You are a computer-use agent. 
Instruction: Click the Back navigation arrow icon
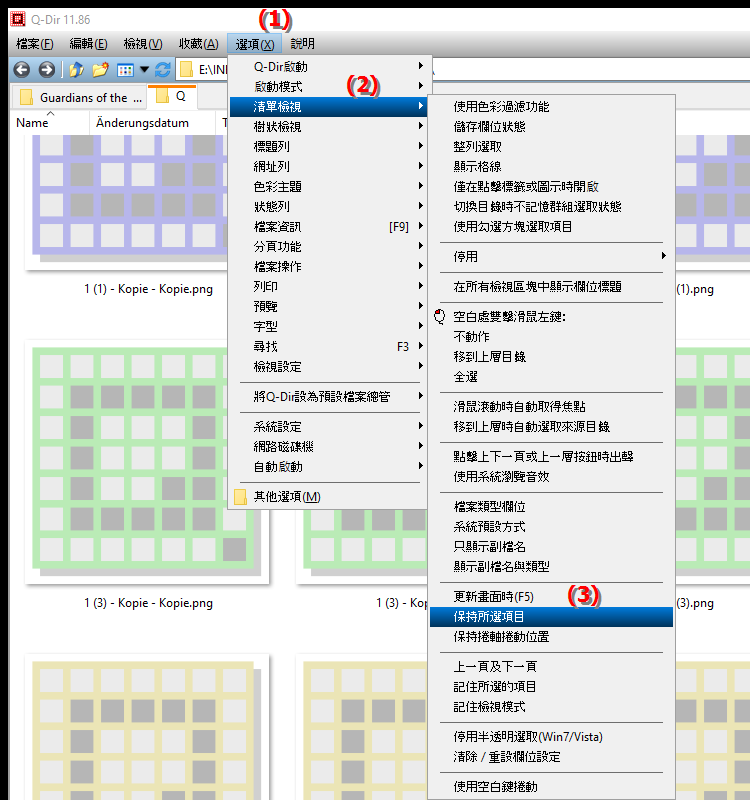[21, 69]
